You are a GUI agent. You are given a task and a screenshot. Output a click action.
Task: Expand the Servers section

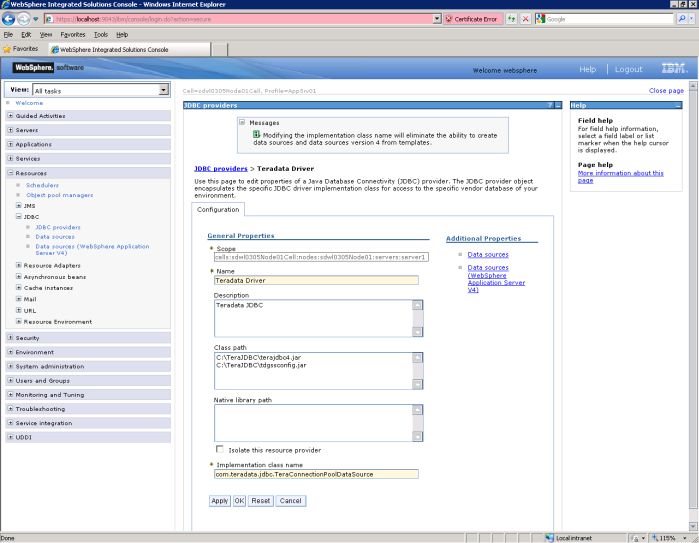click(x=10, y=130)
